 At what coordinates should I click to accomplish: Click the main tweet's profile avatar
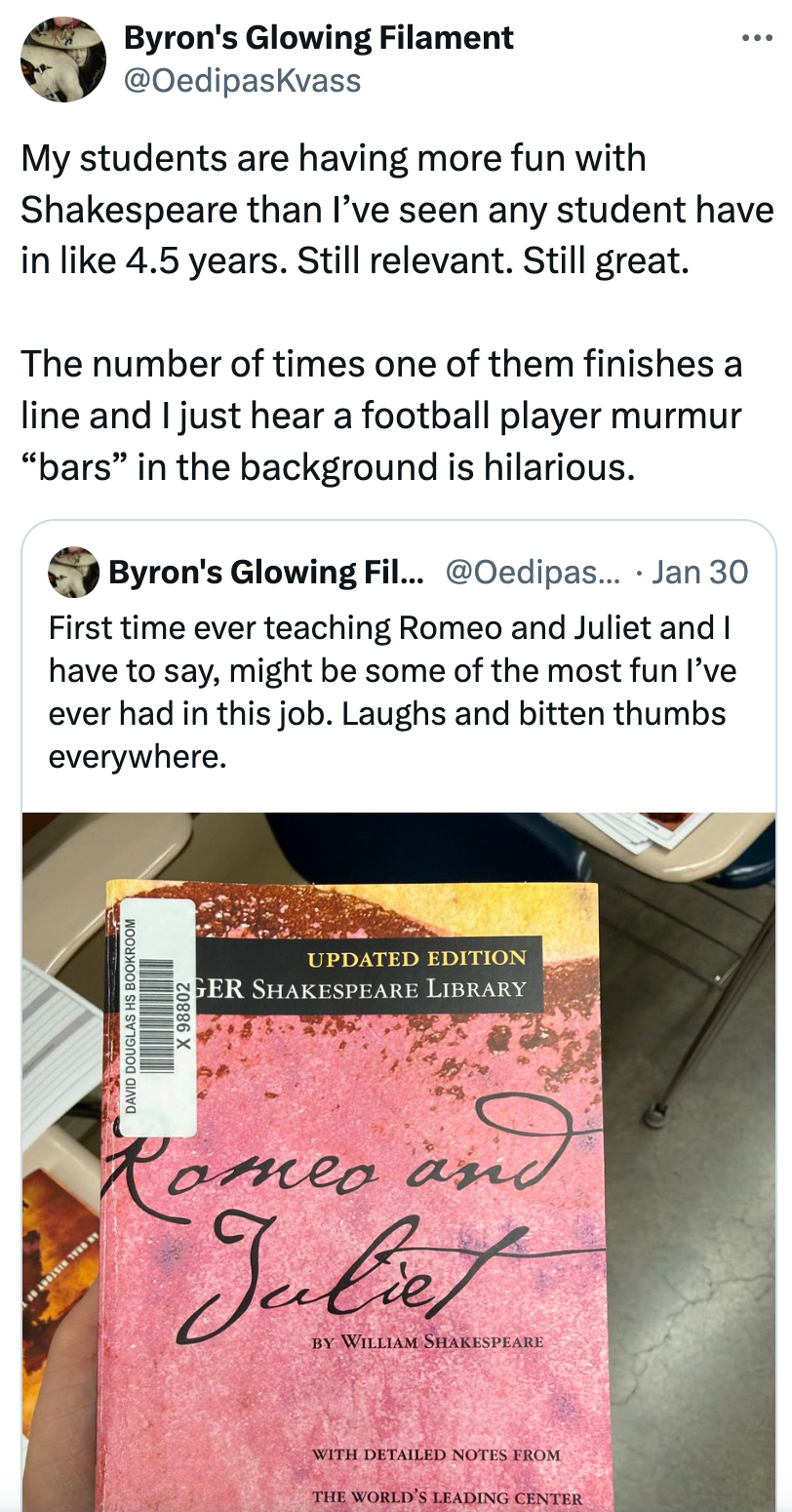[x=63, y=60]
